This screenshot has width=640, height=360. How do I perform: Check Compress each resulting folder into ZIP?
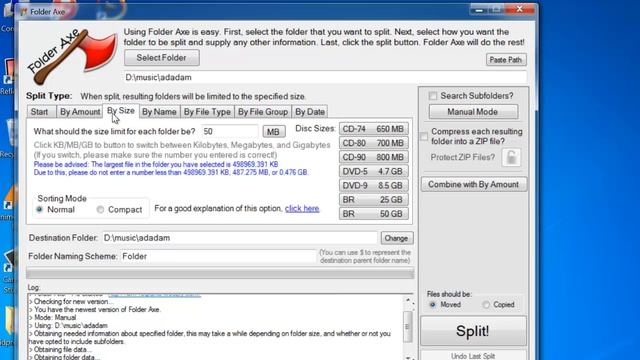[424, 136]
